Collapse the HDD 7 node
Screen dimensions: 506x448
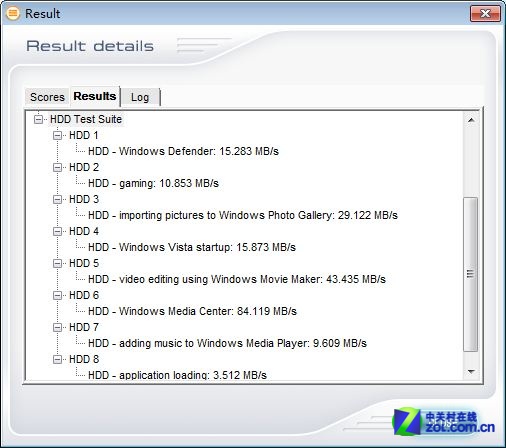point(58,327)
